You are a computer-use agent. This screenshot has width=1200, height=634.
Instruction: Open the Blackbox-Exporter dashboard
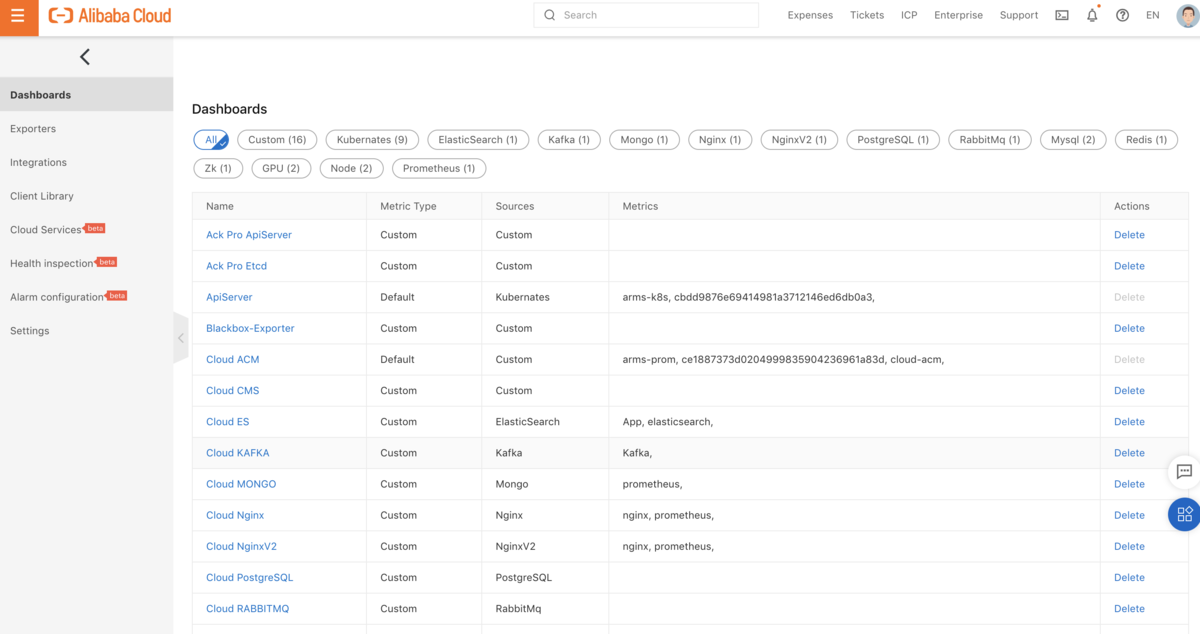[250, 328]
